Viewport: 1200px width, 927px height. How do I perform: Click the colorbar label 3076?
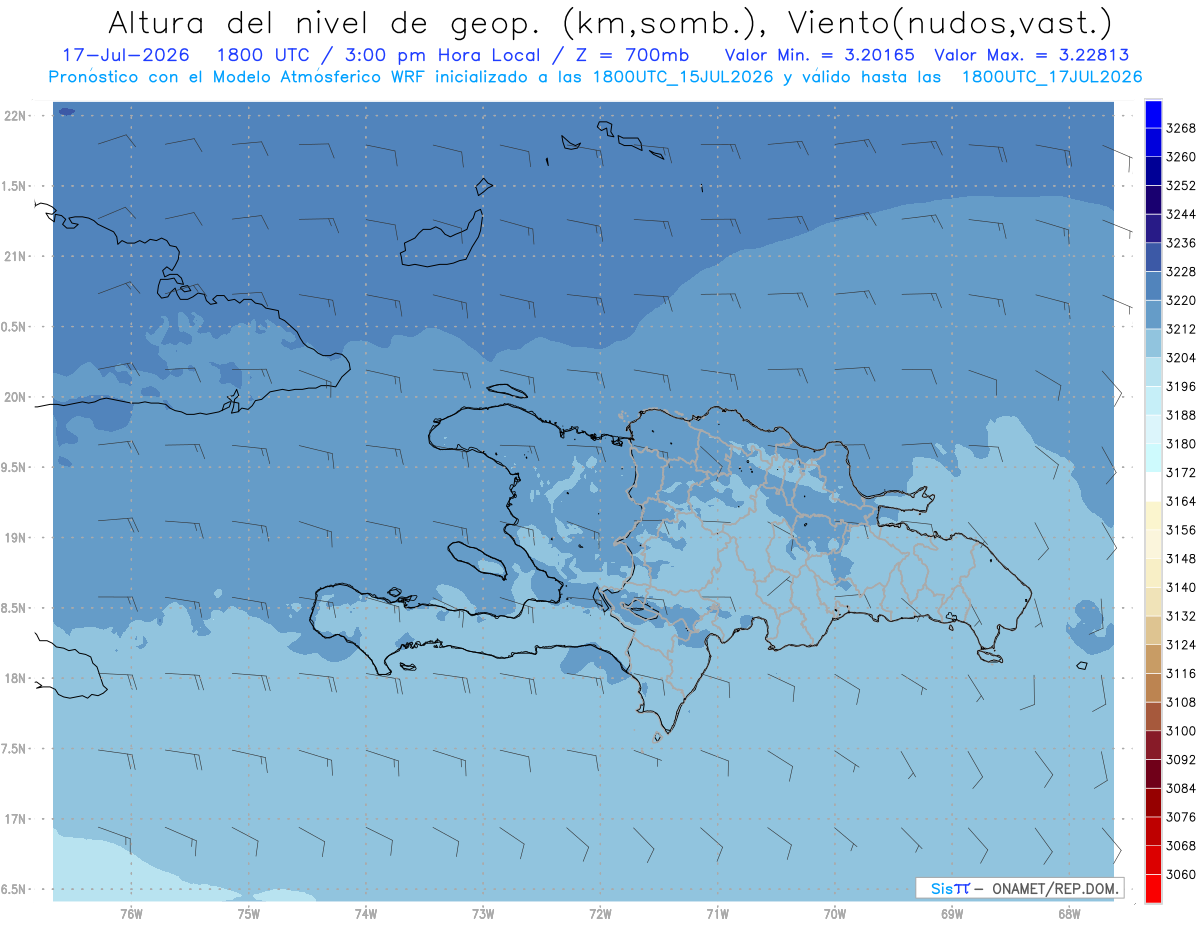tap(1181, 817)
